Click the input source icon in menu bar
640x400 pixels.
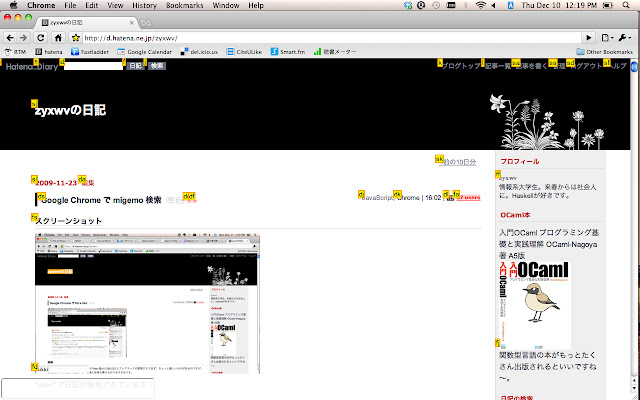click(511, 5)
